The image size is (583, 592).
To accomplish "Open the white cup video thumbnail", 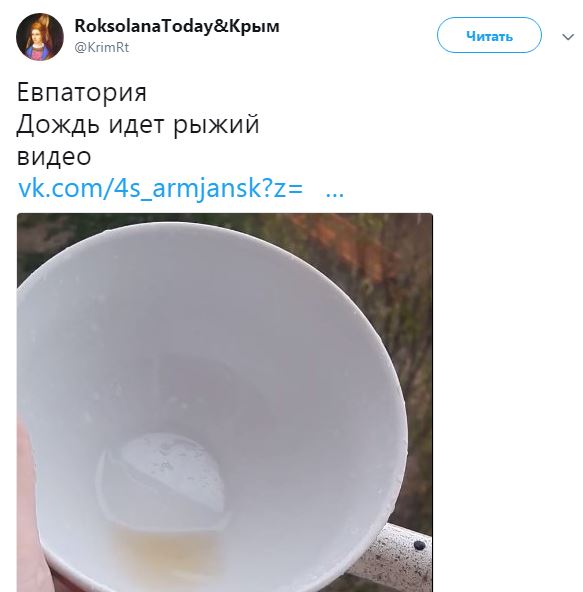I will (225, 402).
